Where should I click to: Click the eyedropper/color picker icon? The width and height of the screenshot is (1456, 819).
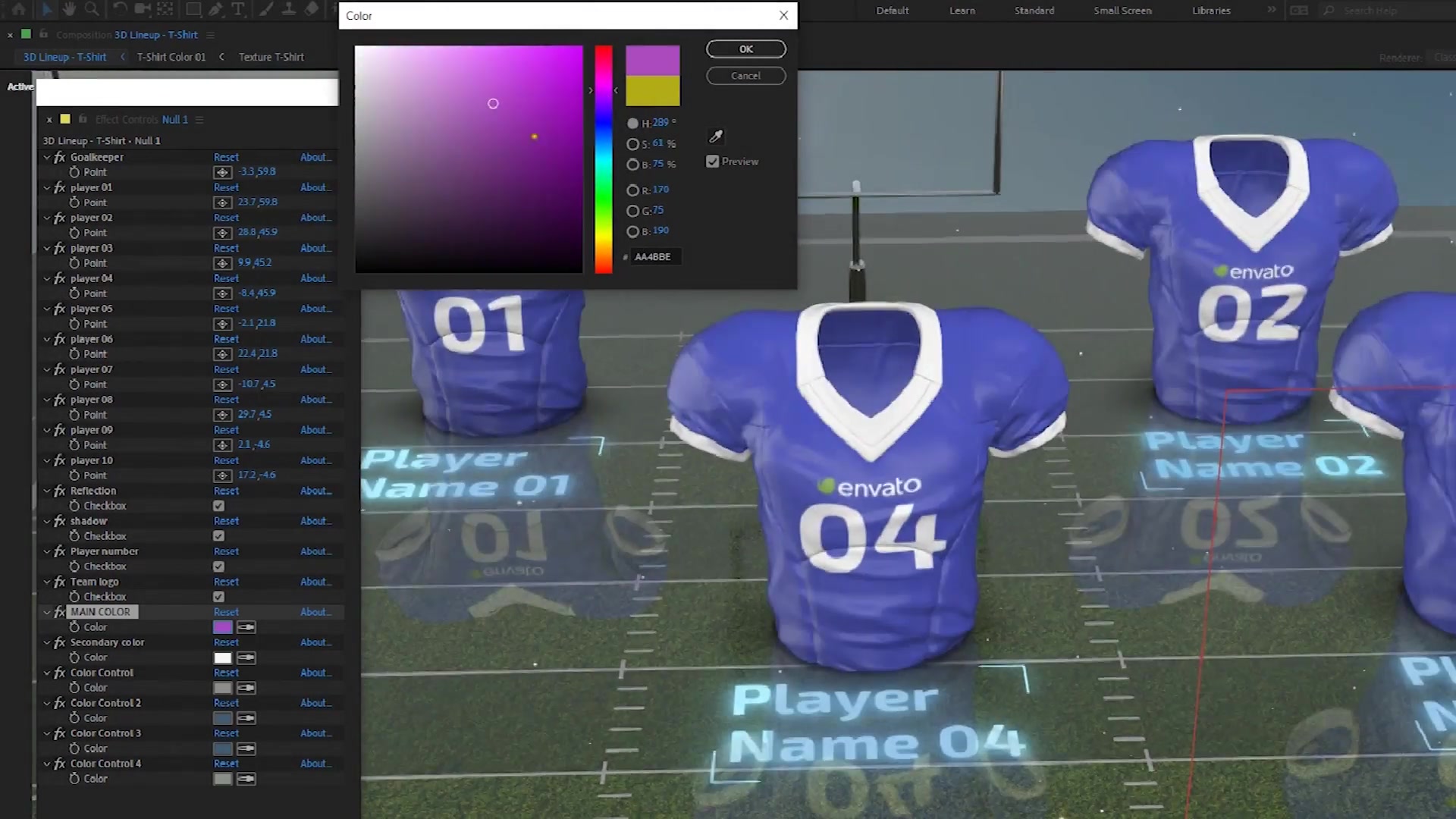(715, 136)
